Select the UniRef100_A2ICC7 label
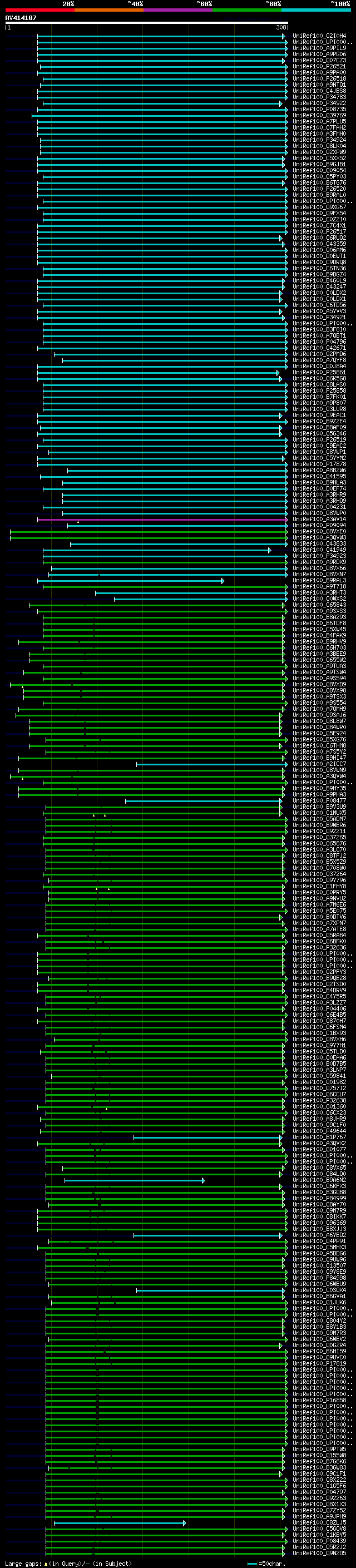356x1568 pixels. [319, 764]
